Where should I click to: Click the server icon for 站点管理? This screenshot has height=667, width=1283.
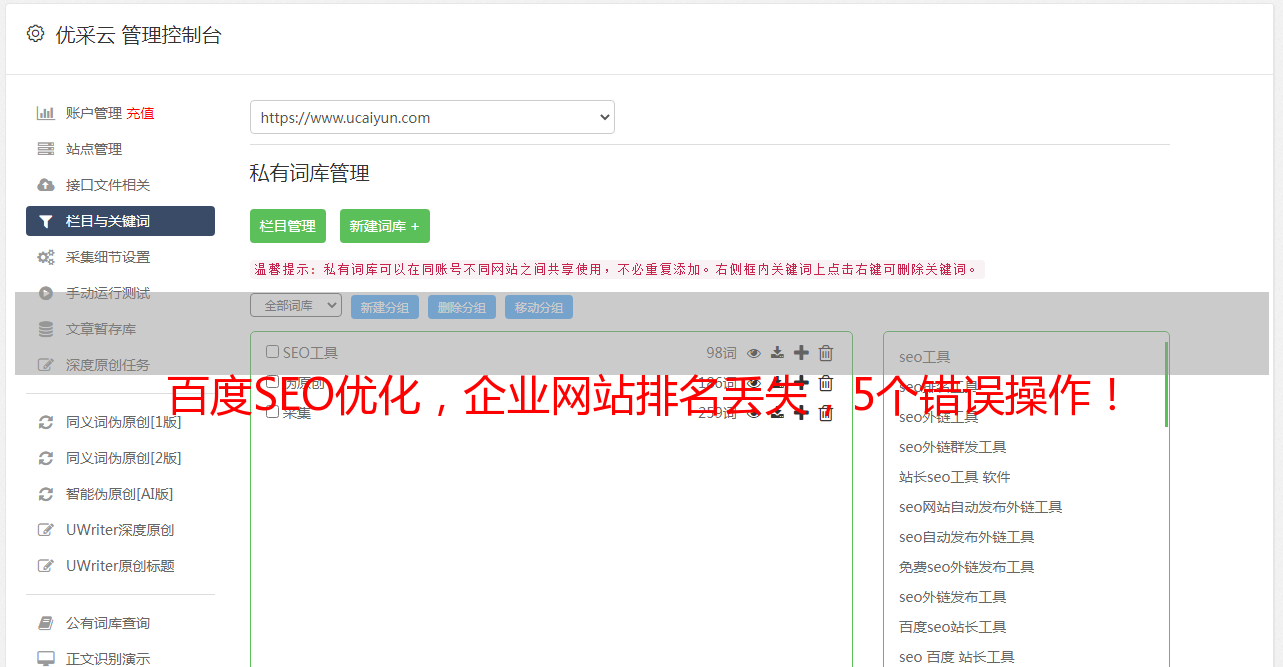tap(45, 149)
